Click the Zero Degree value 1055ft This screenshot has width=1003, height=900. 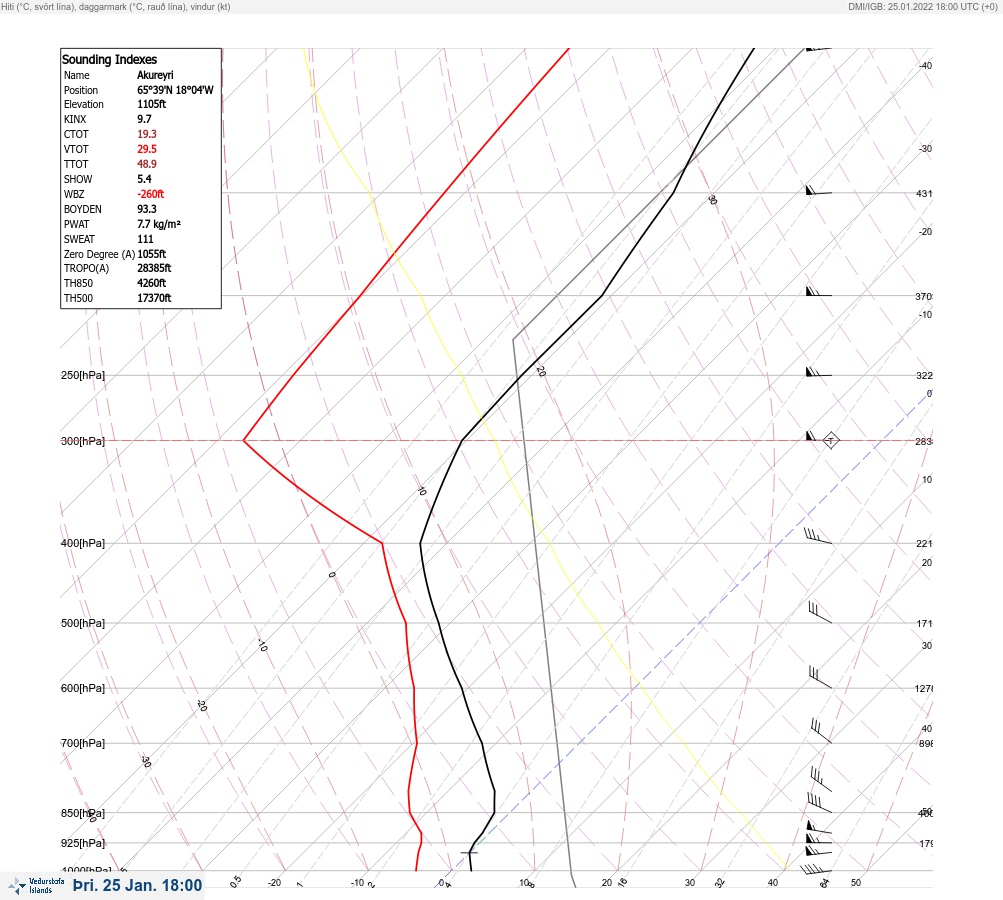tap(152, 253)
